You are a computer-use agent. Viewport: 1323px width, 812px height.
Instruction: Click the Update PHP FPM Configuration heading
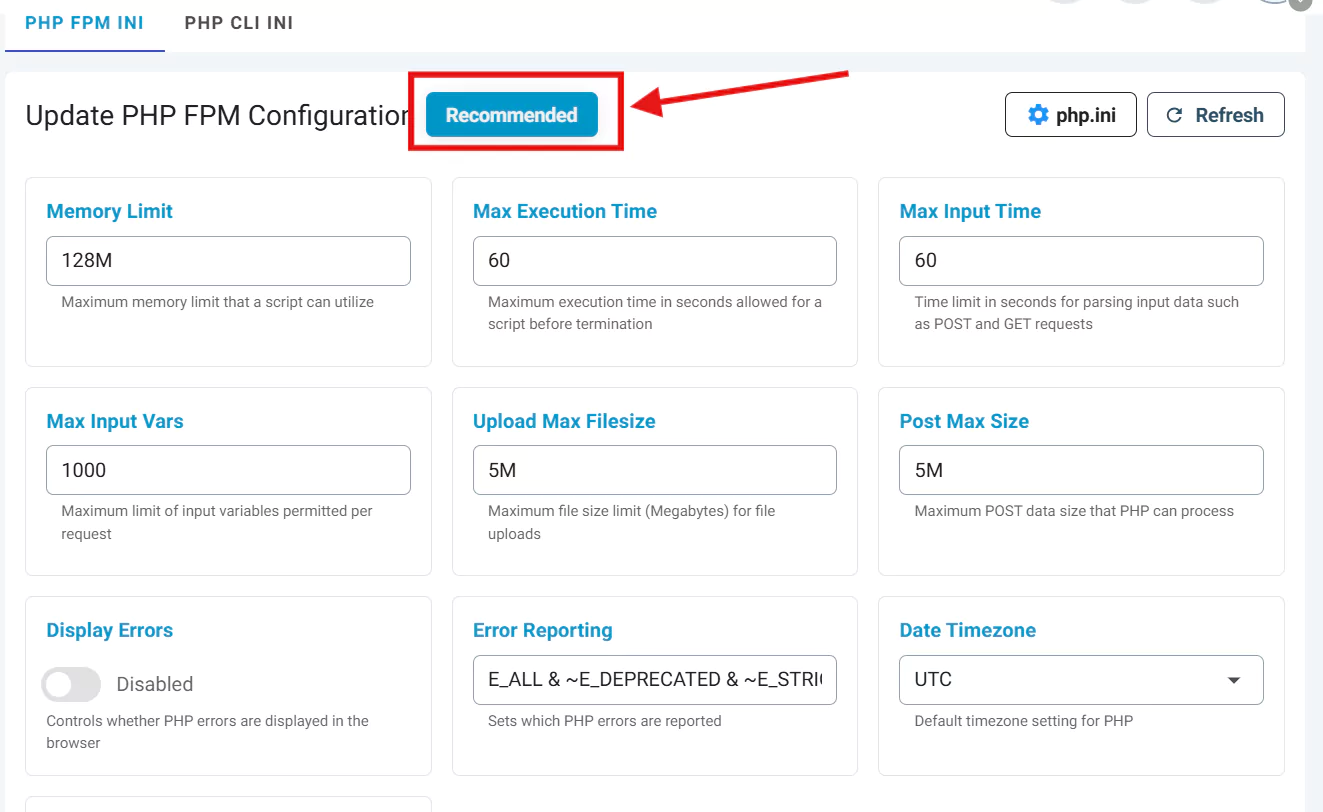[x=216, y=116]
